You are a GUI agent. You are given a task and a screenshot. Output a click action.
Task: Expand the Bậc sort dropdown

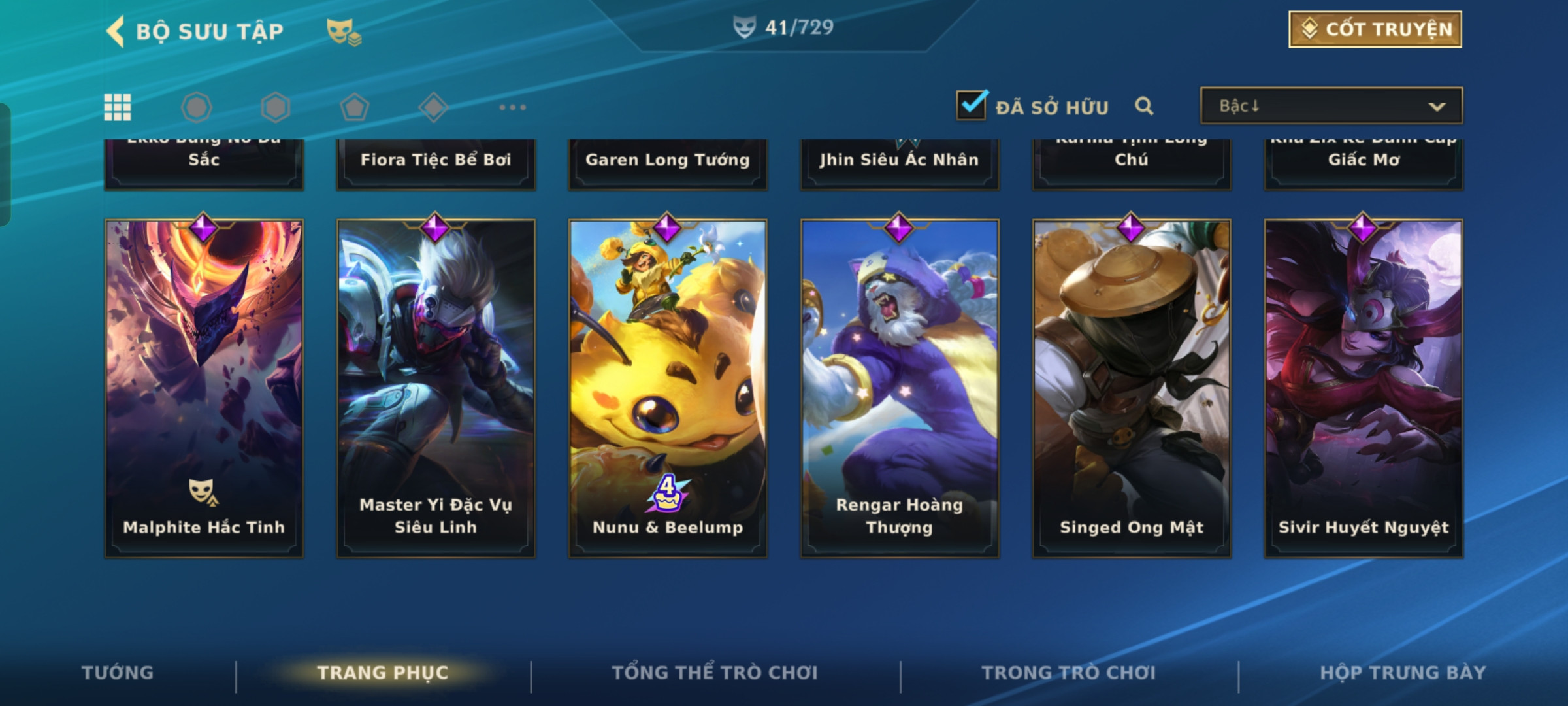pos(1331,105)
